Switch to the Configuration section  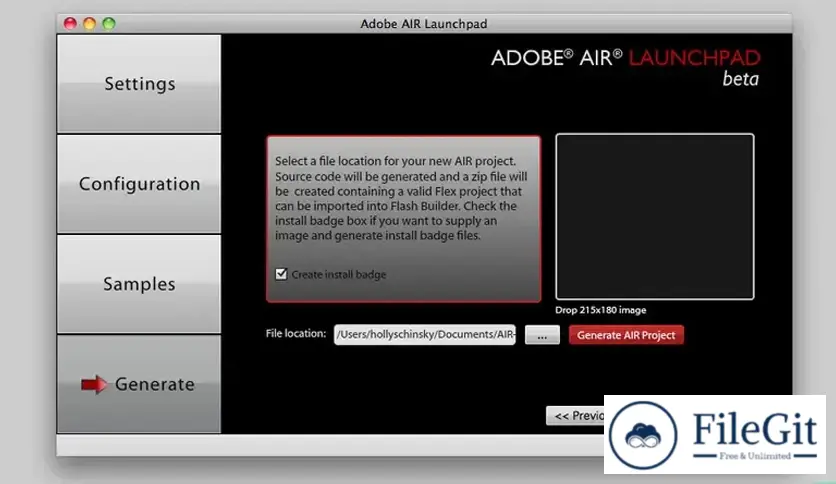139,184
